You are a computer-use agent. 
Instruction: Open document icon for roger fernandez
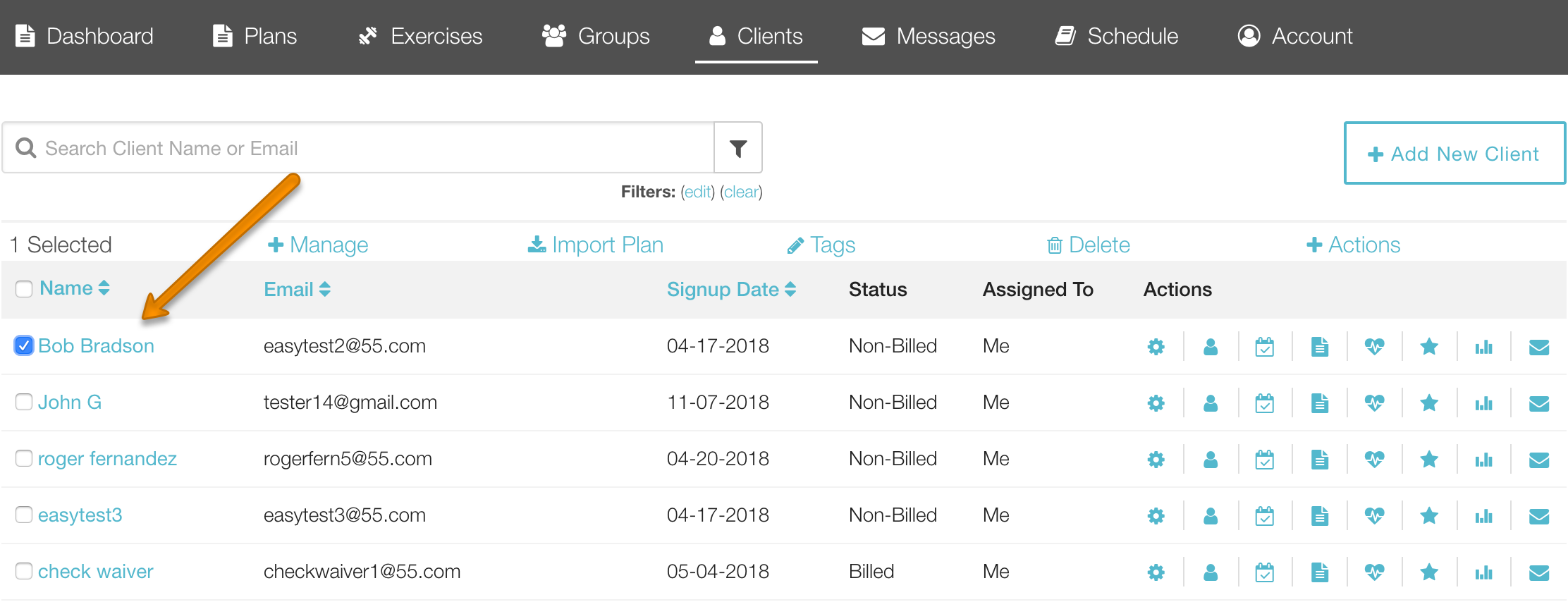coord(1320,459)
